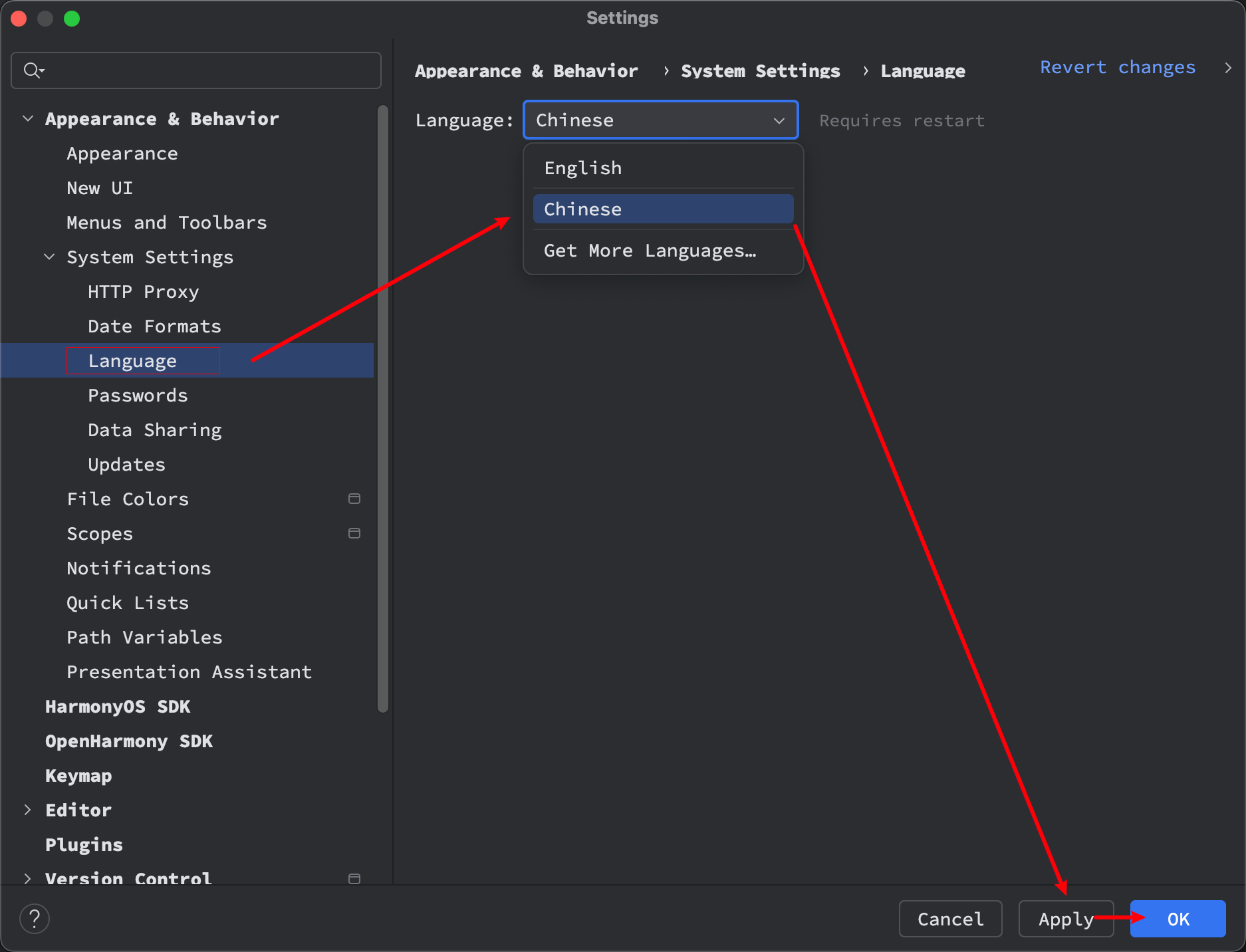
Task: Select Data Sharing in the tree
Action: [155, 430]
